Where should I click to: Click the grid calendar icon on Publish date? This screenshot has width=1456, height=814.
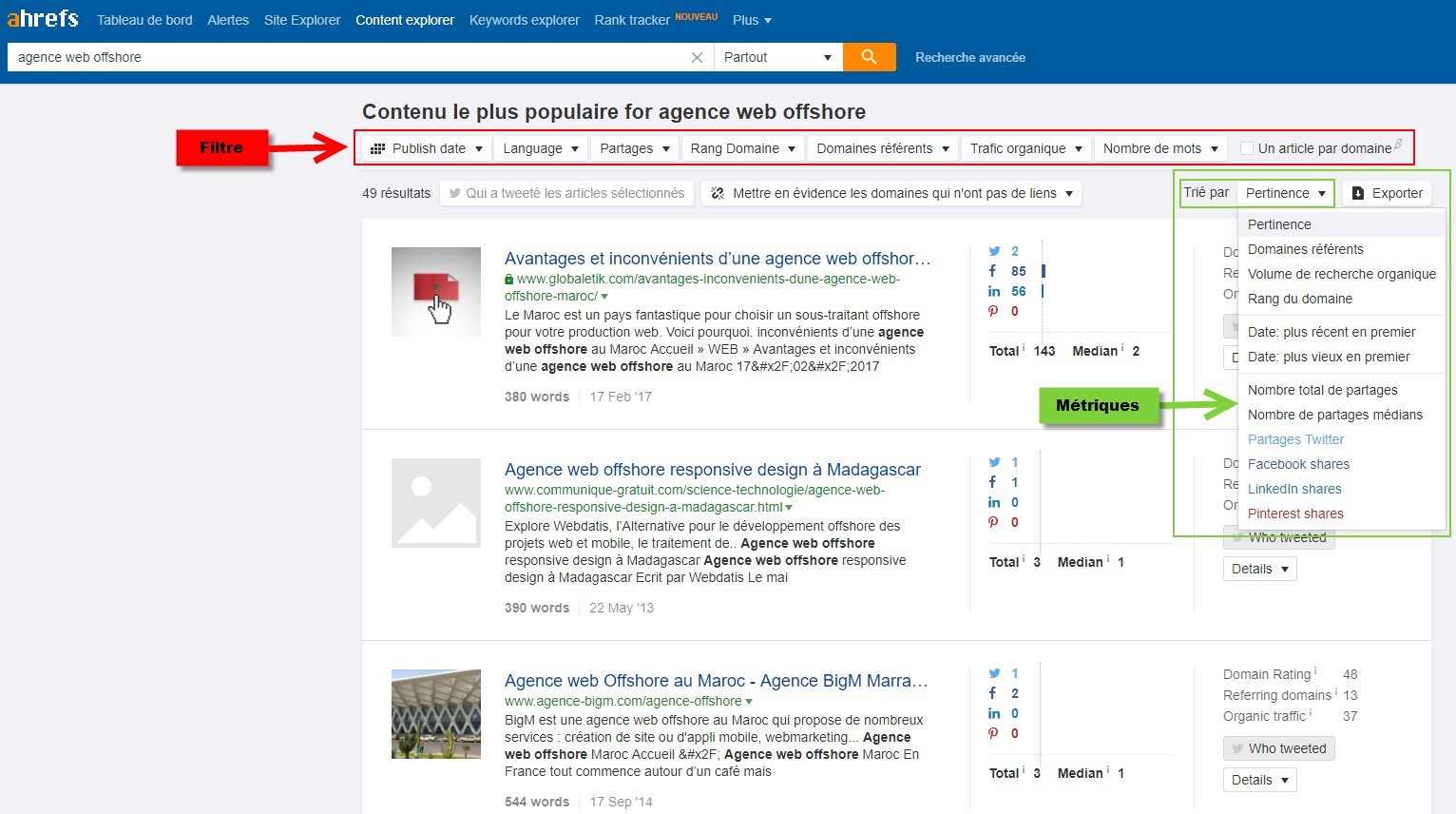[x=377, y=148]
